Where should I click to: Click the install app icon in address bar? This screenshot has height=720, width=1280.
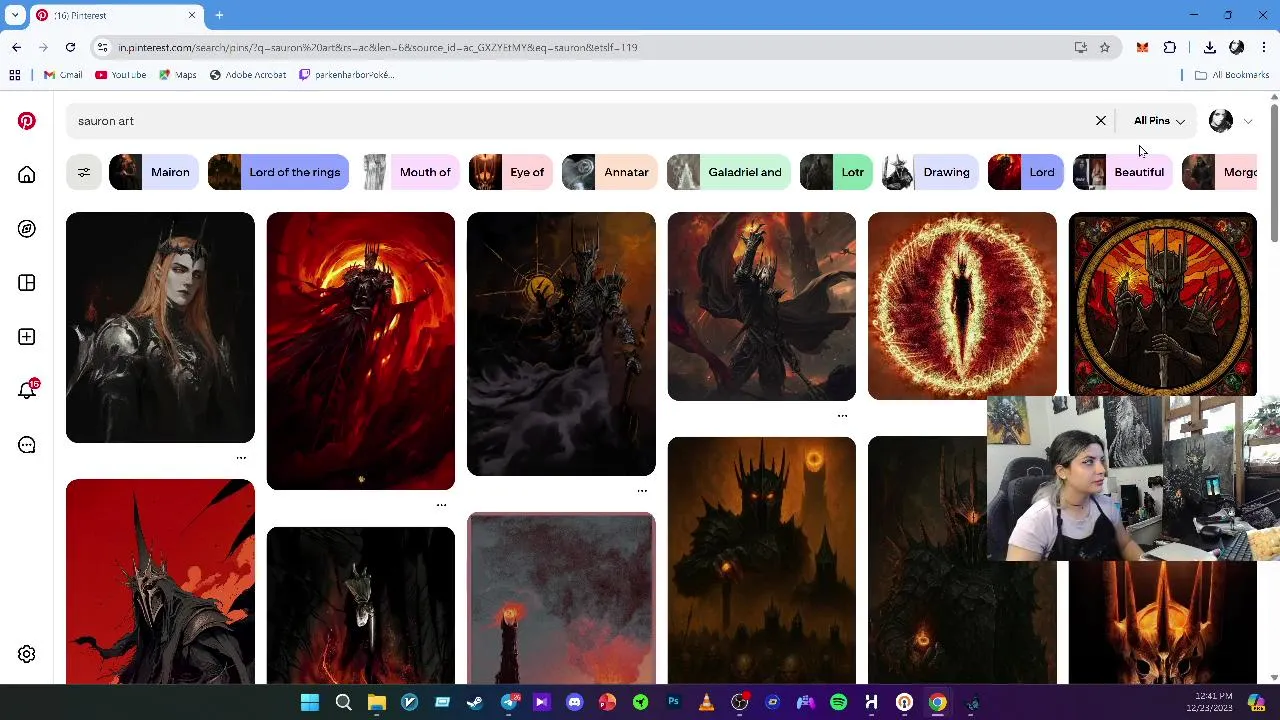(x=1080, y=47)
